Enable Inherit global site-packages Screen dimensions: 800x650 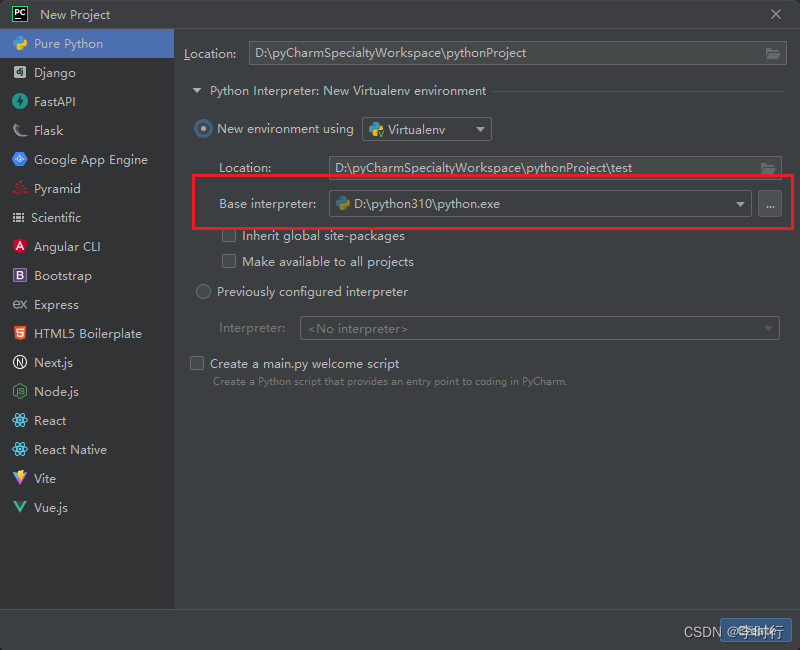click(229, 236)
